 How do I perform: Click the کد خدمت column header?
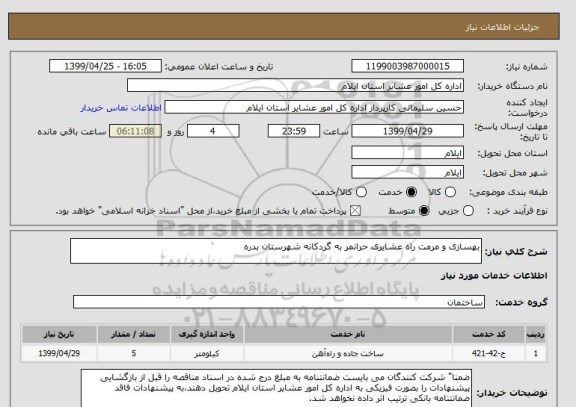489,334
